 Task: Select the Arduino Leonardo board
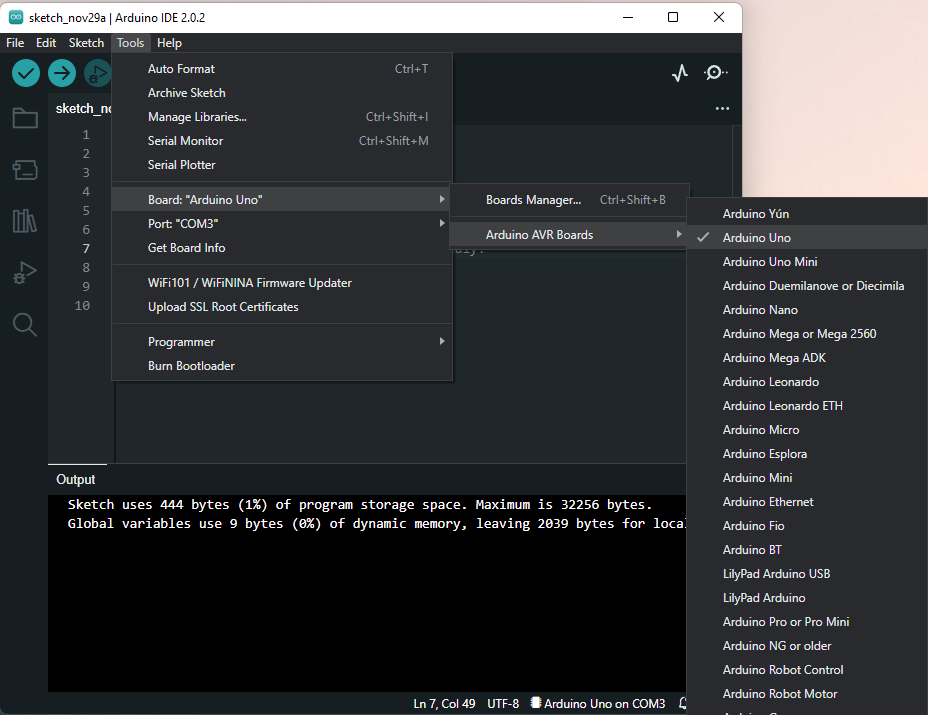[807, 382]
